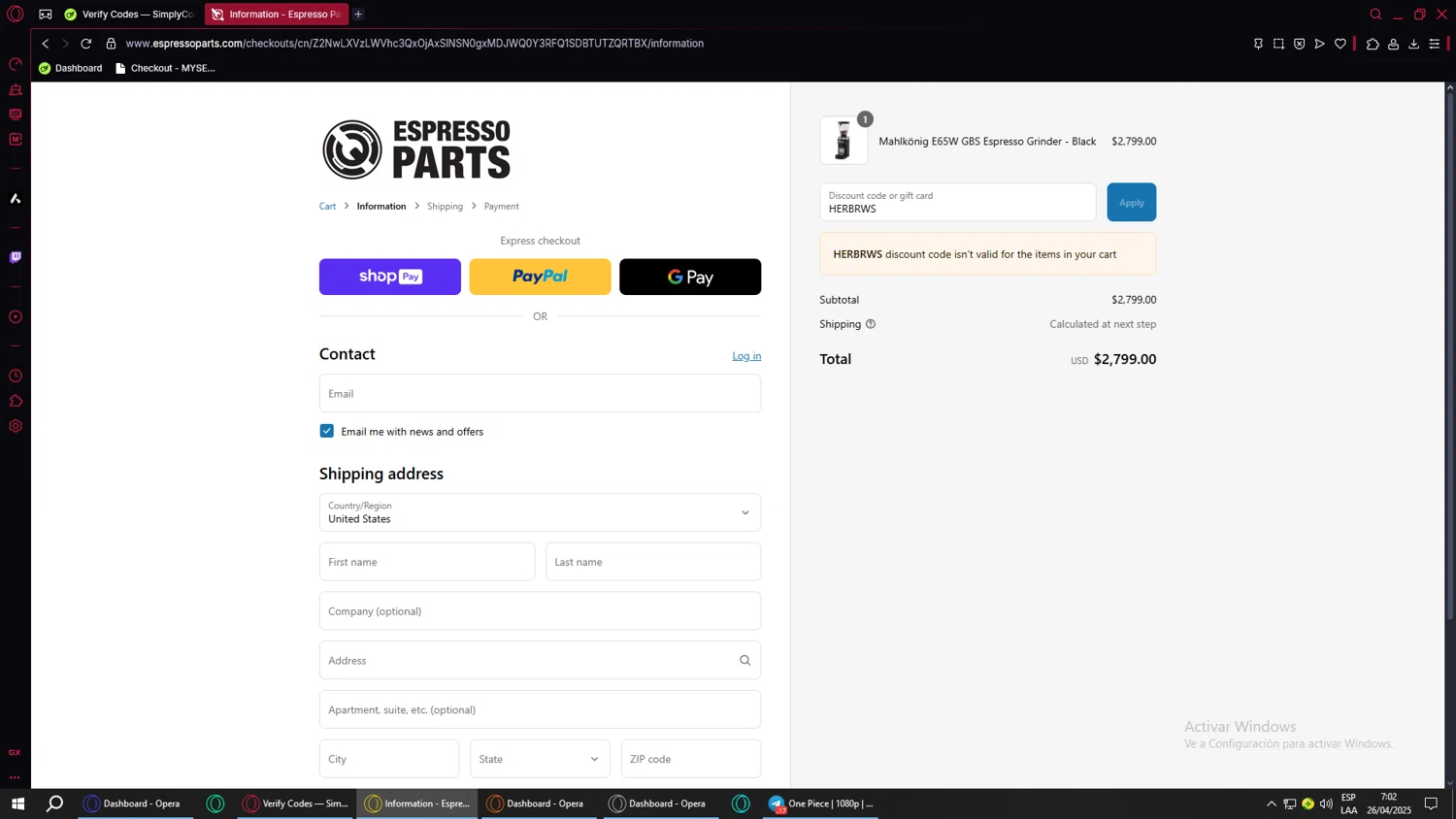The image size is (1456, 819).
Task: Check out with PayPal button
Action: point(540,277)
